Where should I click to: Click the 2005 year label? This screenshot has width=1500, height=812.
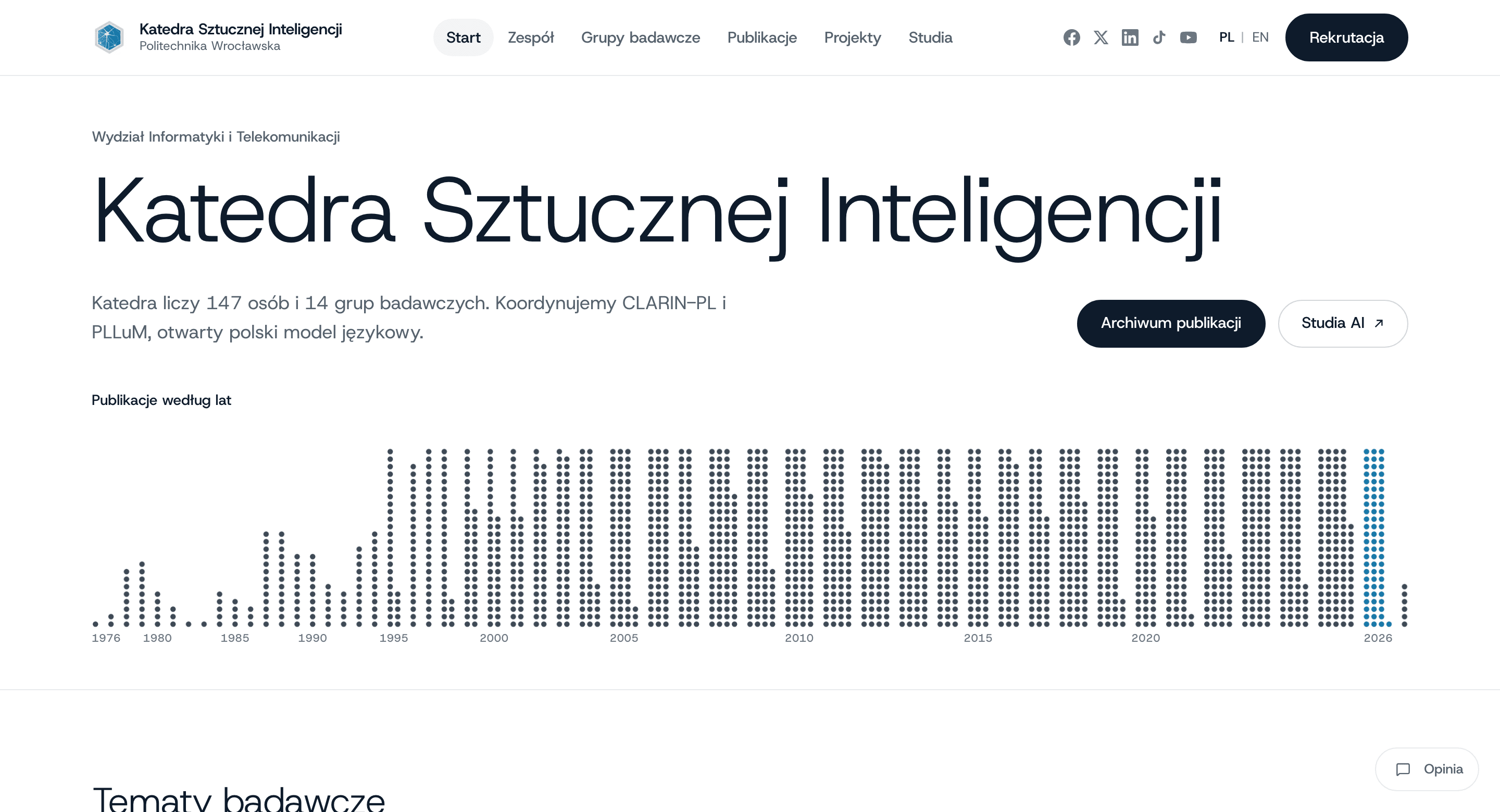[623, 638]
